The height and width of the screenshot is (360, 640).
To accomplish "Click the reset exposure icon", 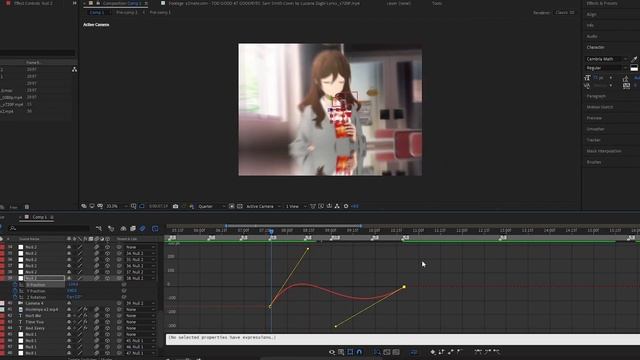I will click(x=346, y=206).
